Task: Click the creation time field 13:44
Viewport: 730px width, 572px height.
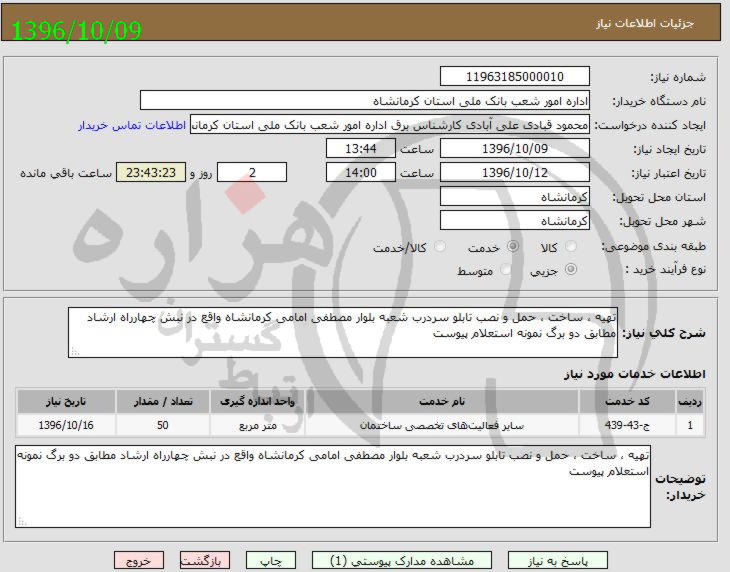Action: (361, 148)
